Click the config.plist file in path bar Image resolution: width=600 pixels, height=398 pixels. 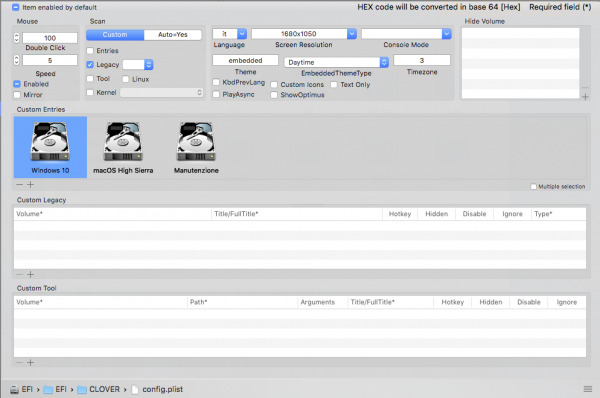pos(157,389)
